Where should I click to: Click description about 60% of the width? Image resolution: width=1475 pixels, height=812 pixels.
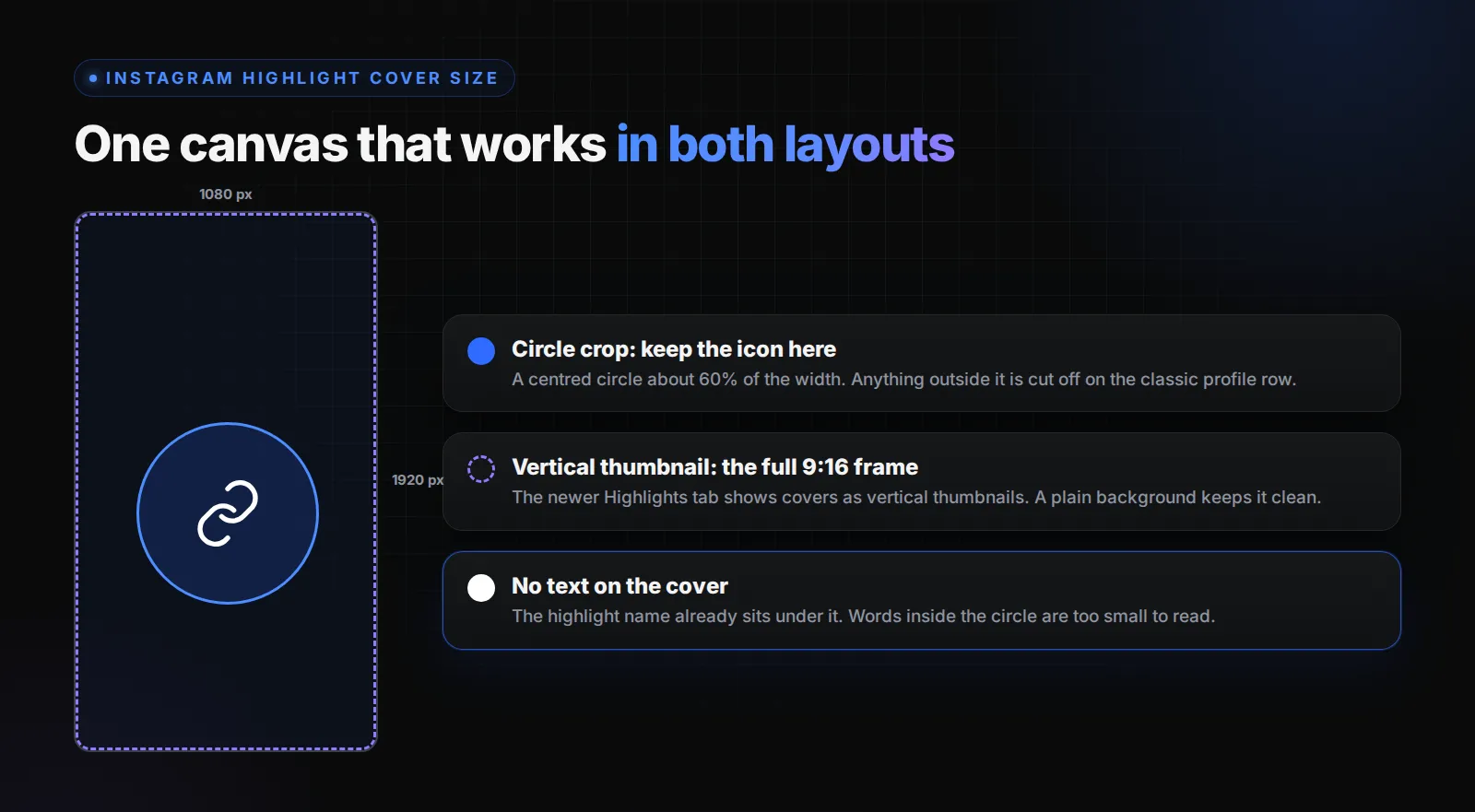(903, 380)
